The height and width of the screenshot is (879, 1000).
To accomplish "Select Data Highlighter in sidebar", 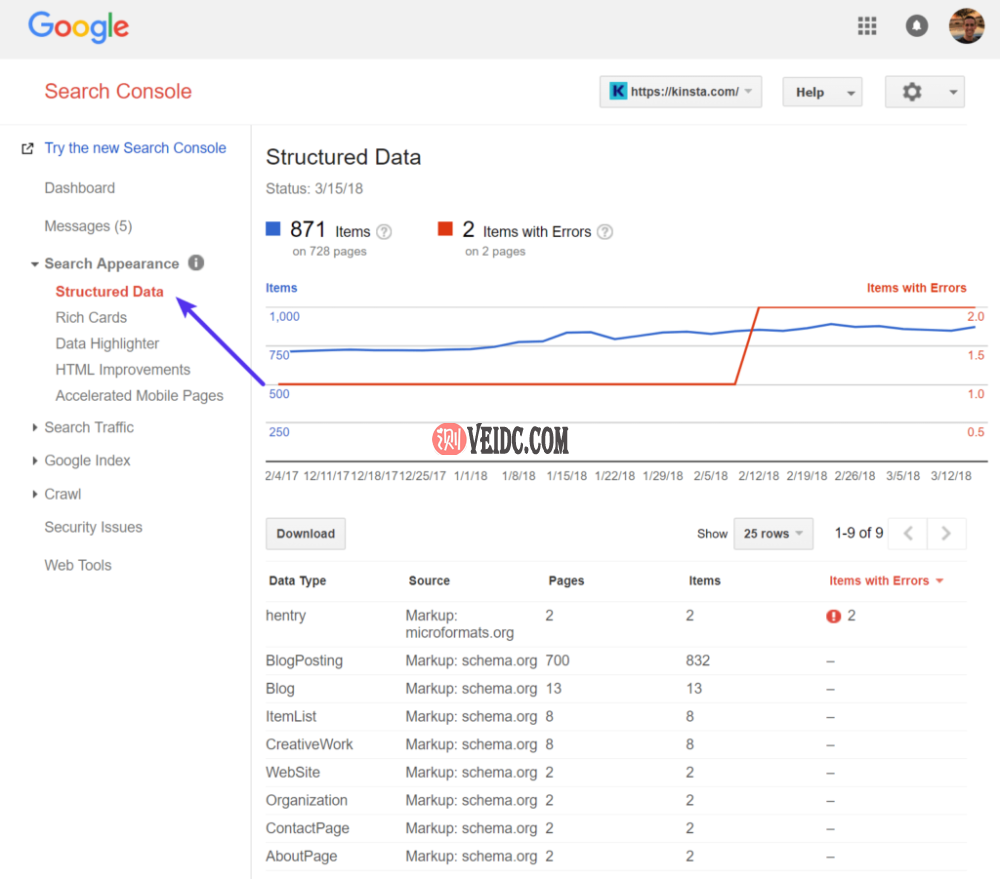I will [x=107, y=344].
